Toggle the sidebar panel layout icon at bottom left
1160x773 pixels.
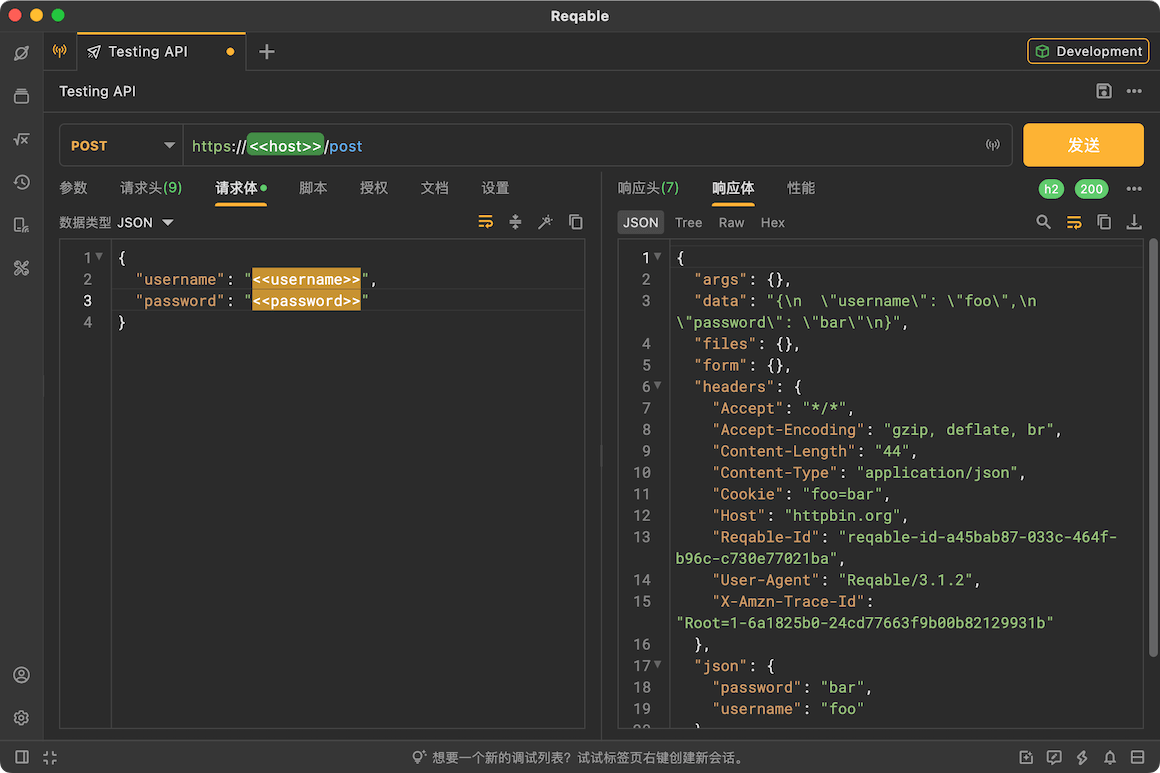coord(22,757)
